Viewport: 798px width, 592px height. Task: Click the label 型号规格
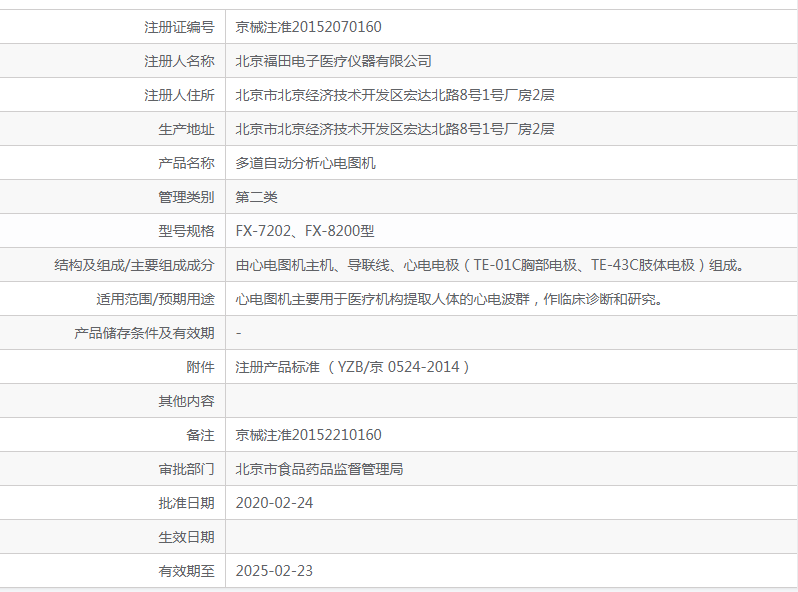(x=186, y=231)
